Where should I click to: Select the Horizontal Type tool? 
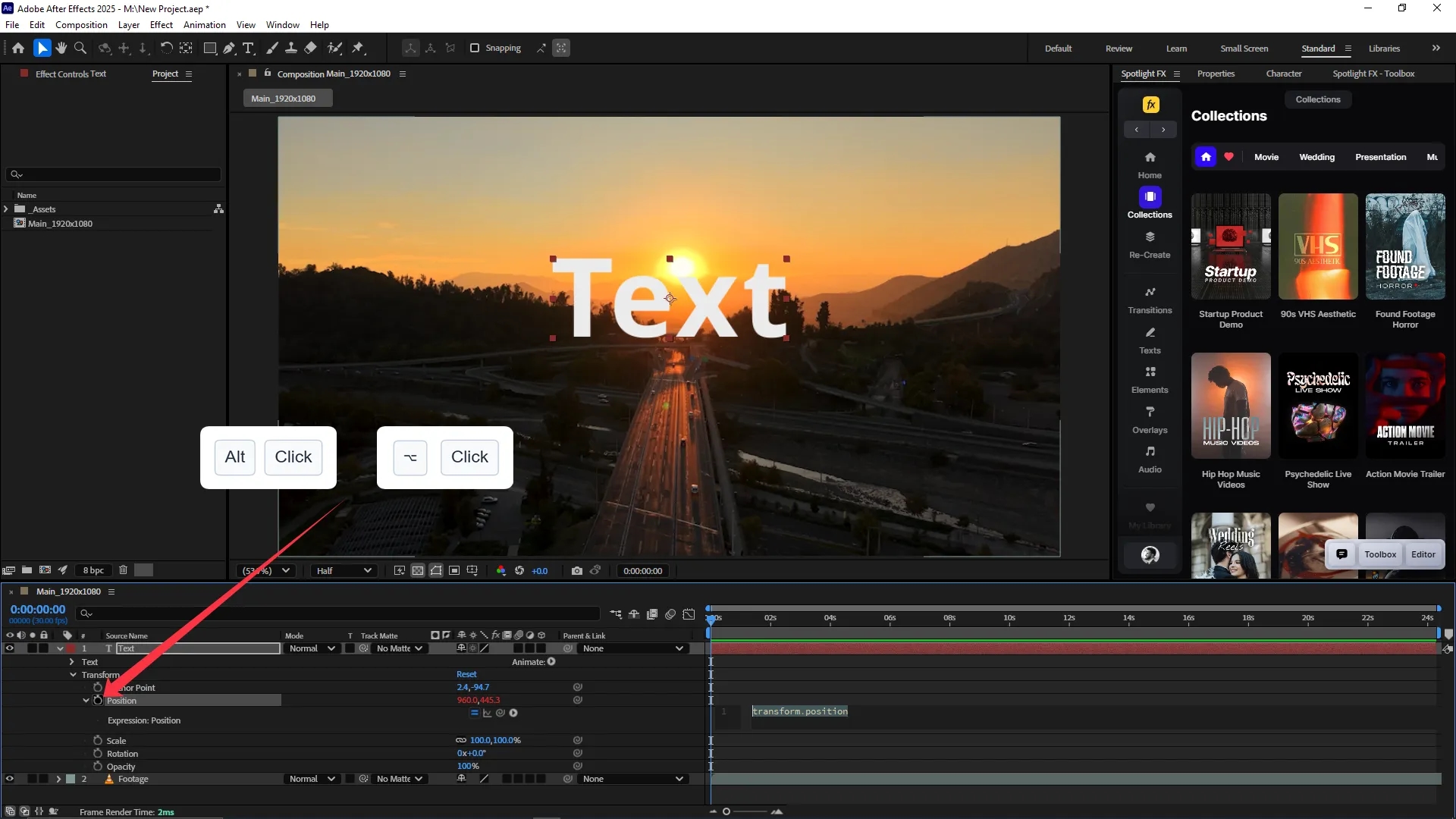(248, 48)
